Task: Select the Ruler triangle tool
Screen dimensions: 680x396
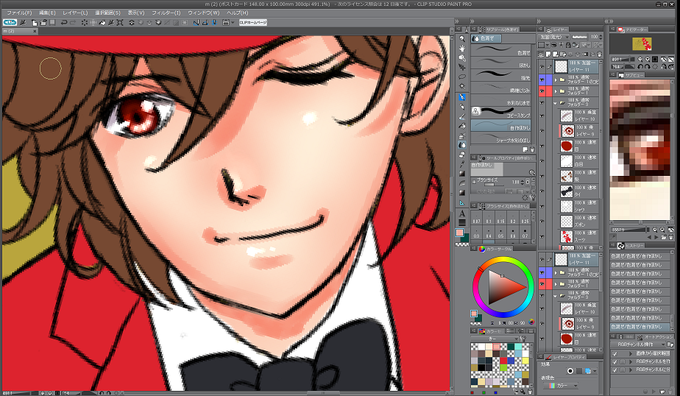Action: pos(462,203)
